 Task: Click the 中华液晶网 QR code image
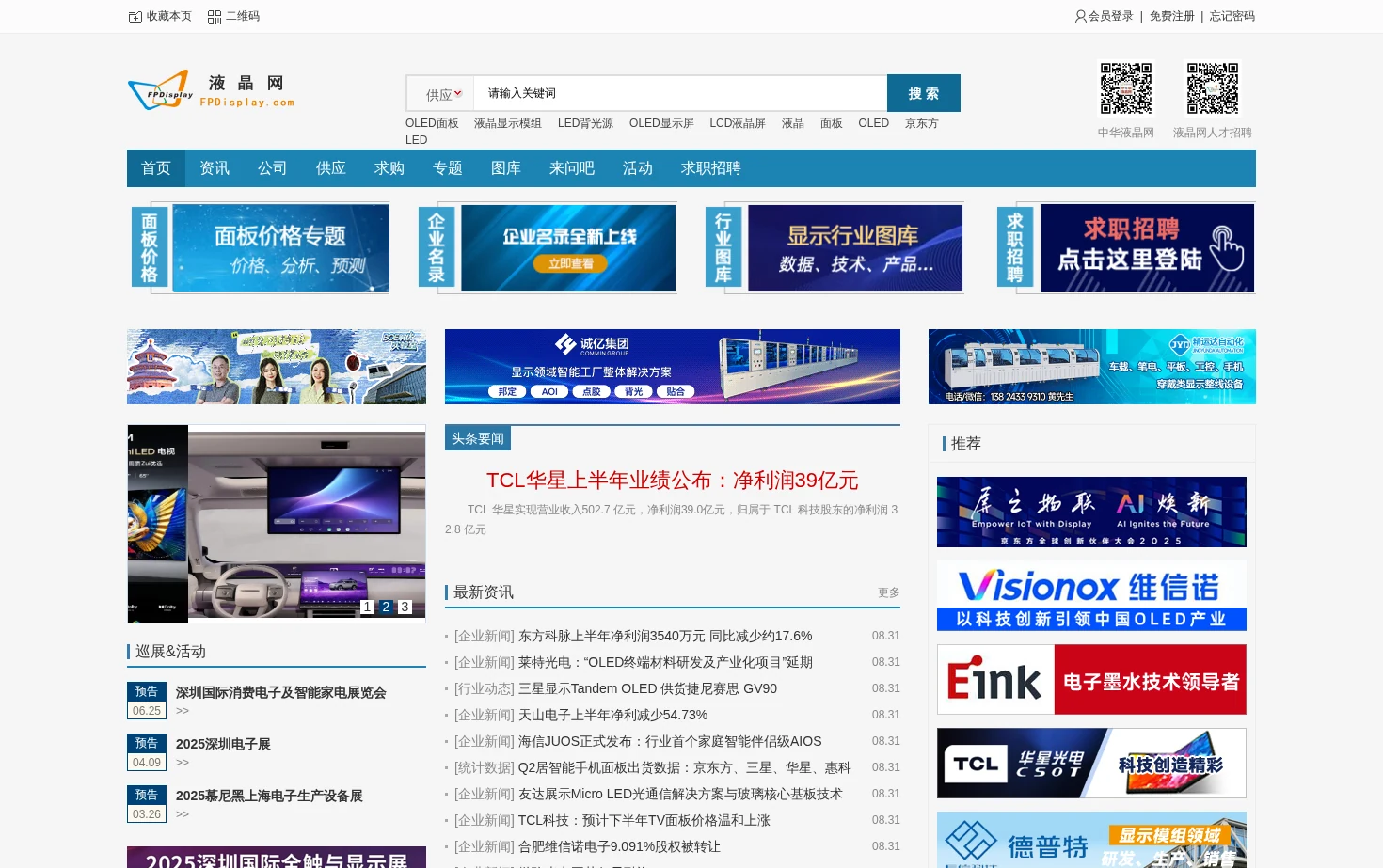tap(1126, 88)
